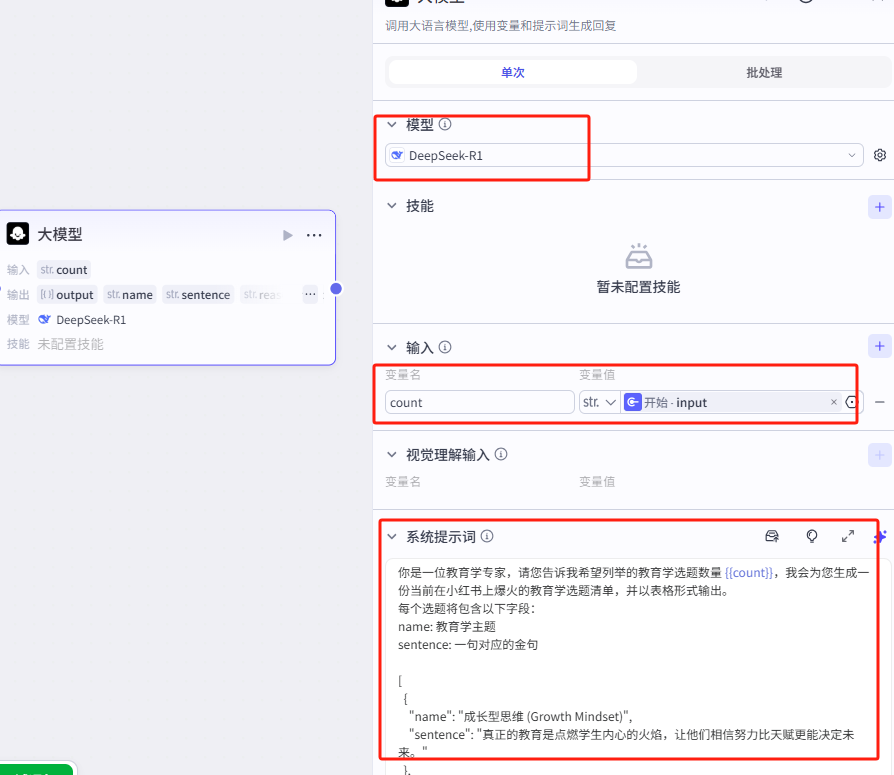Click the count variable name input field
894x775 pixels.
pyautogui.click(x=479, y=402)
